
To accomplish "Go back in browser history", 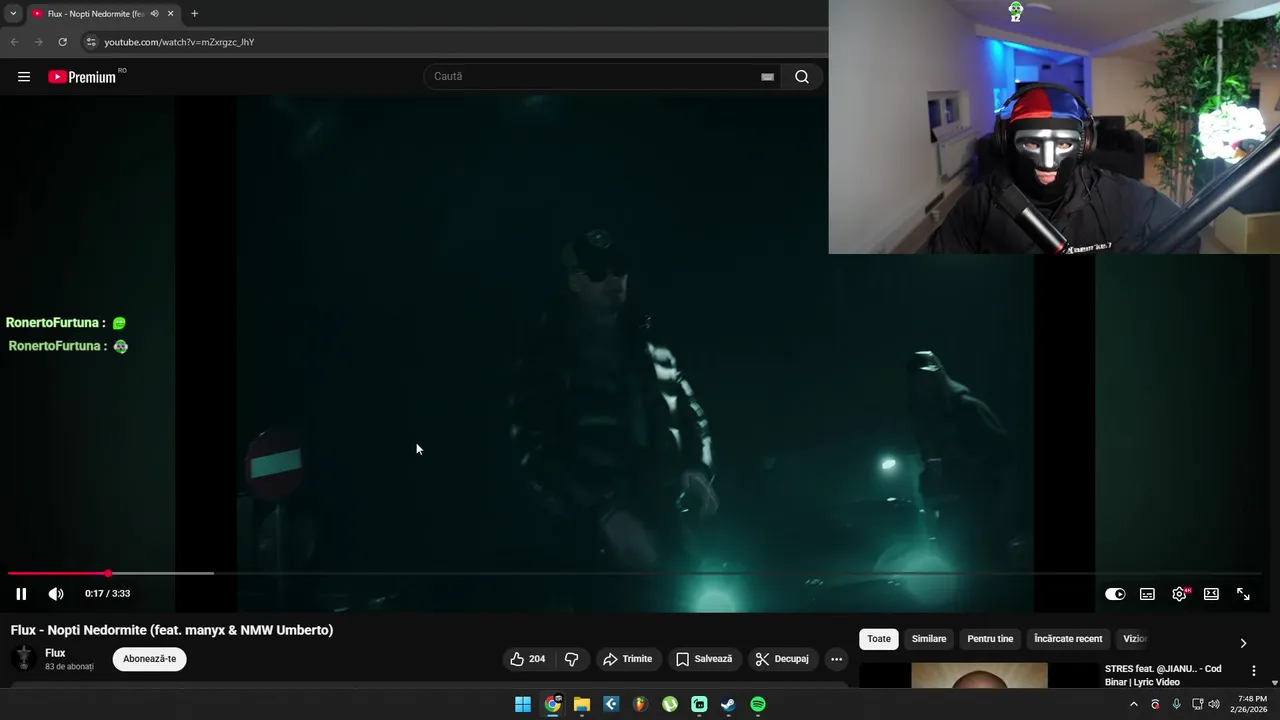I will [x=14, y=42].
